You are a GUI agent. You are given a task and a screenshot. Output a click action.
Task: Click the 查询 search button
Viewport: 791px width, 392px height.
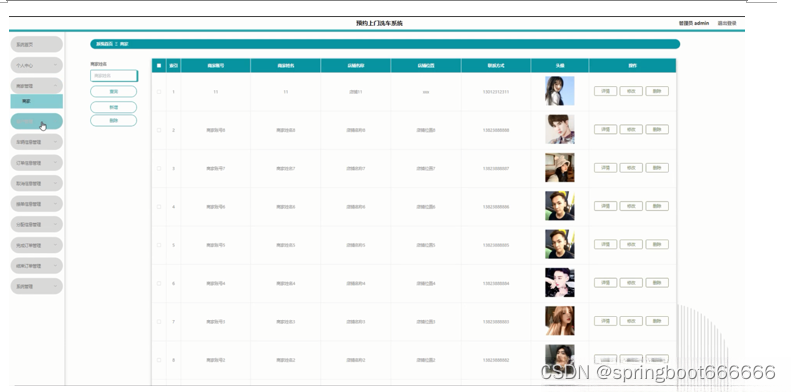[x=114, y=91]
